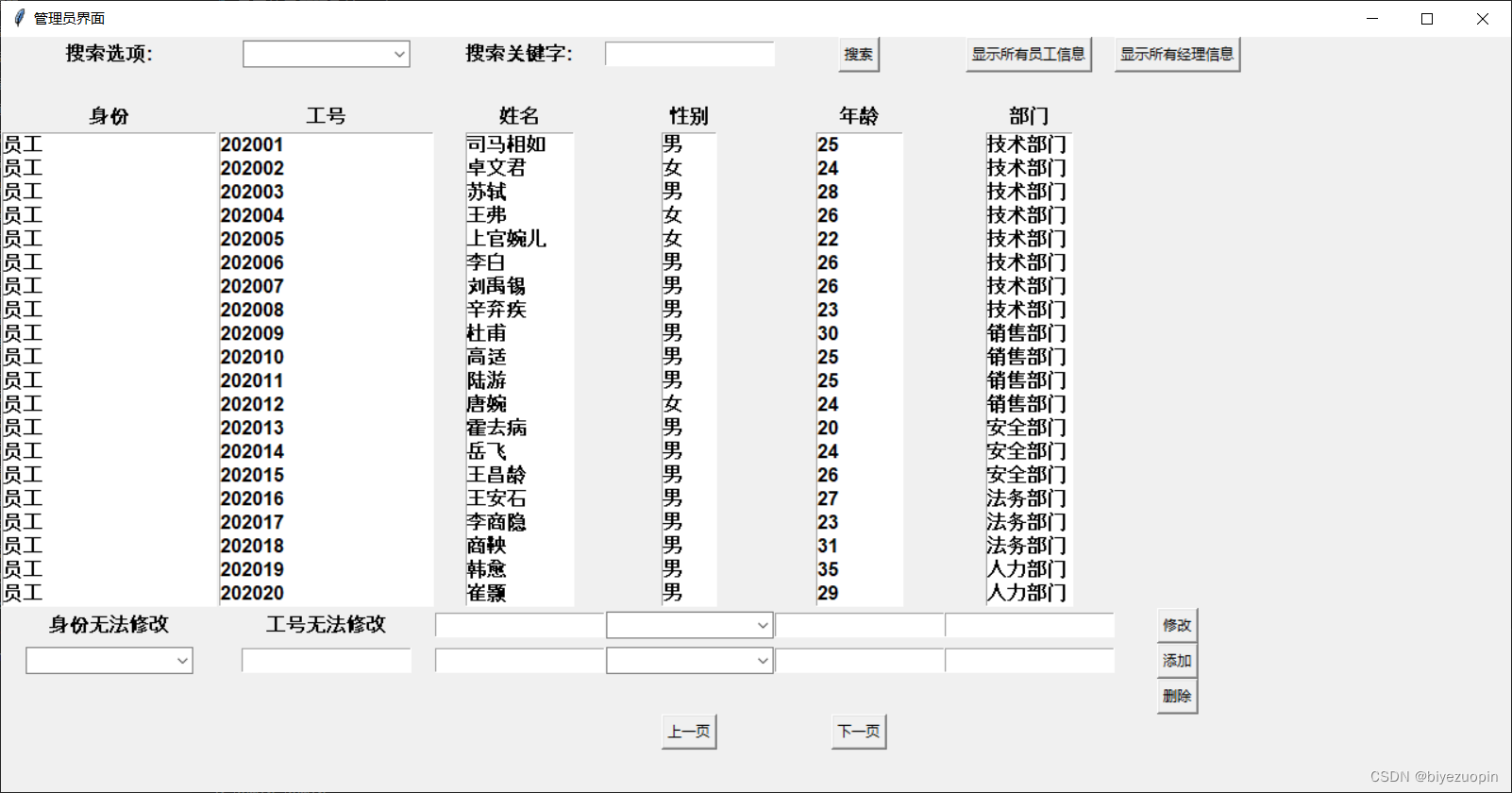Screen dimensions: 1512x793
Task: Click department input field in add row
Action: (x=1030, y=661)
